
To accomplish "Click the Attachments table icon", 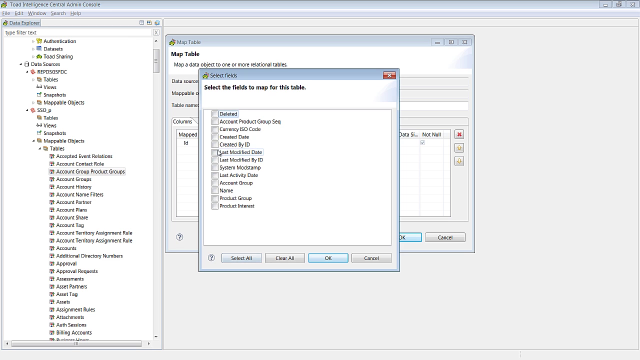I will click(x=52, y=317).
